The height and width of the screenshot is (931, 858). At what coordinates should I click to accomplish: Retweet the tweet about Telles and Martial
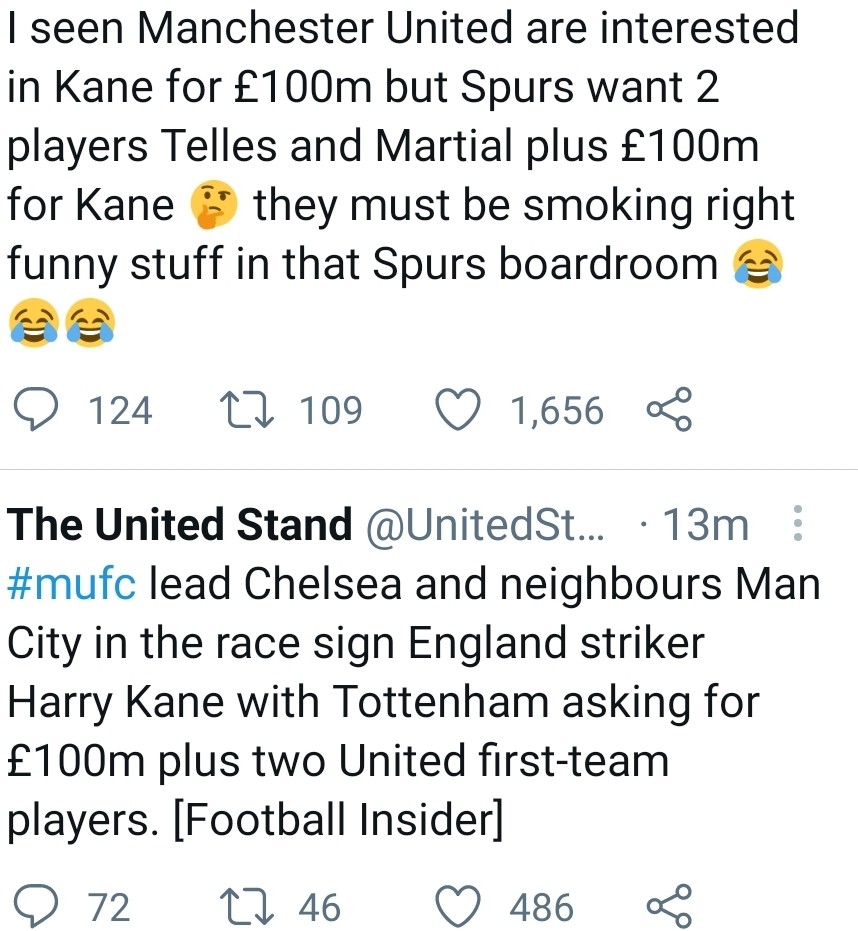click(247, 411)
